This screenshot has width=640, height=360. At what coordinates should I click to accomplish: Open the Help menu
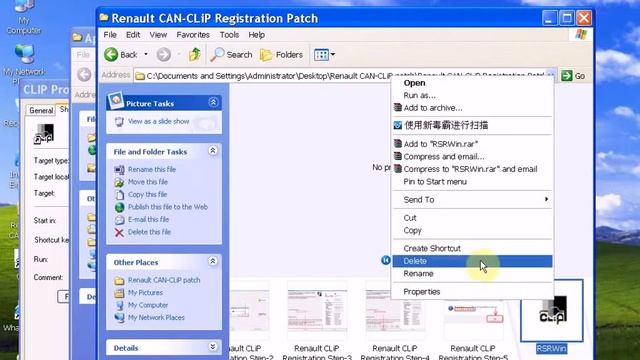257,35
